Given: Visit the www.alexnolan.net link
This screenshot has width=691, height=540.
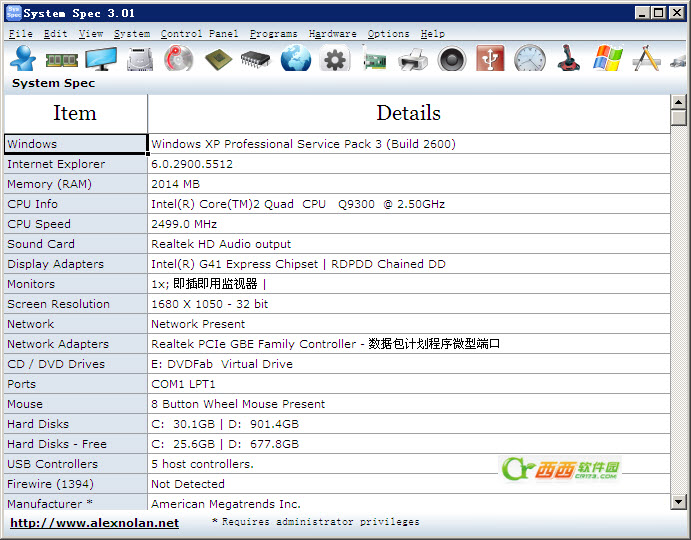Looking at the screenshot, I should tap(94, 523).
